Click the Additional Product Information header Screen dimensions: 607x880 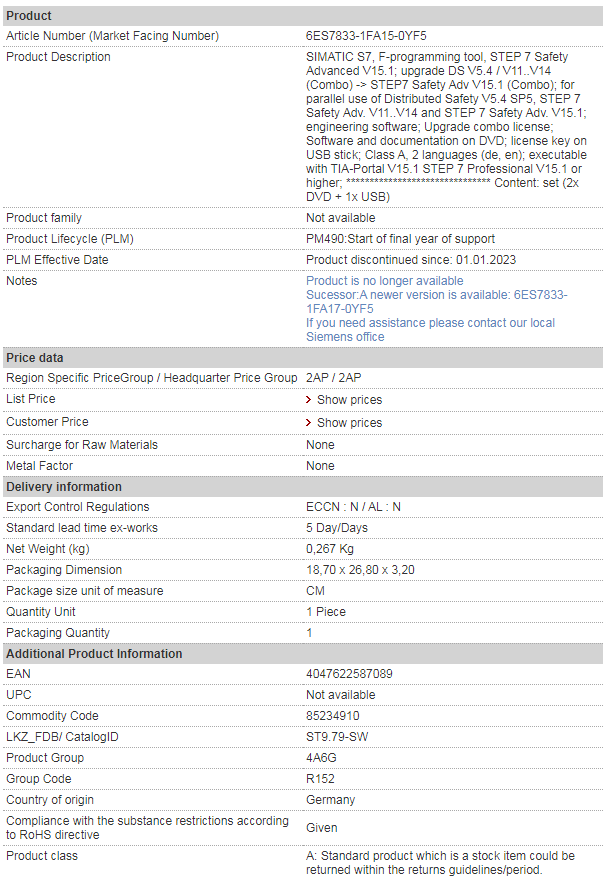(x=303, y=654)
